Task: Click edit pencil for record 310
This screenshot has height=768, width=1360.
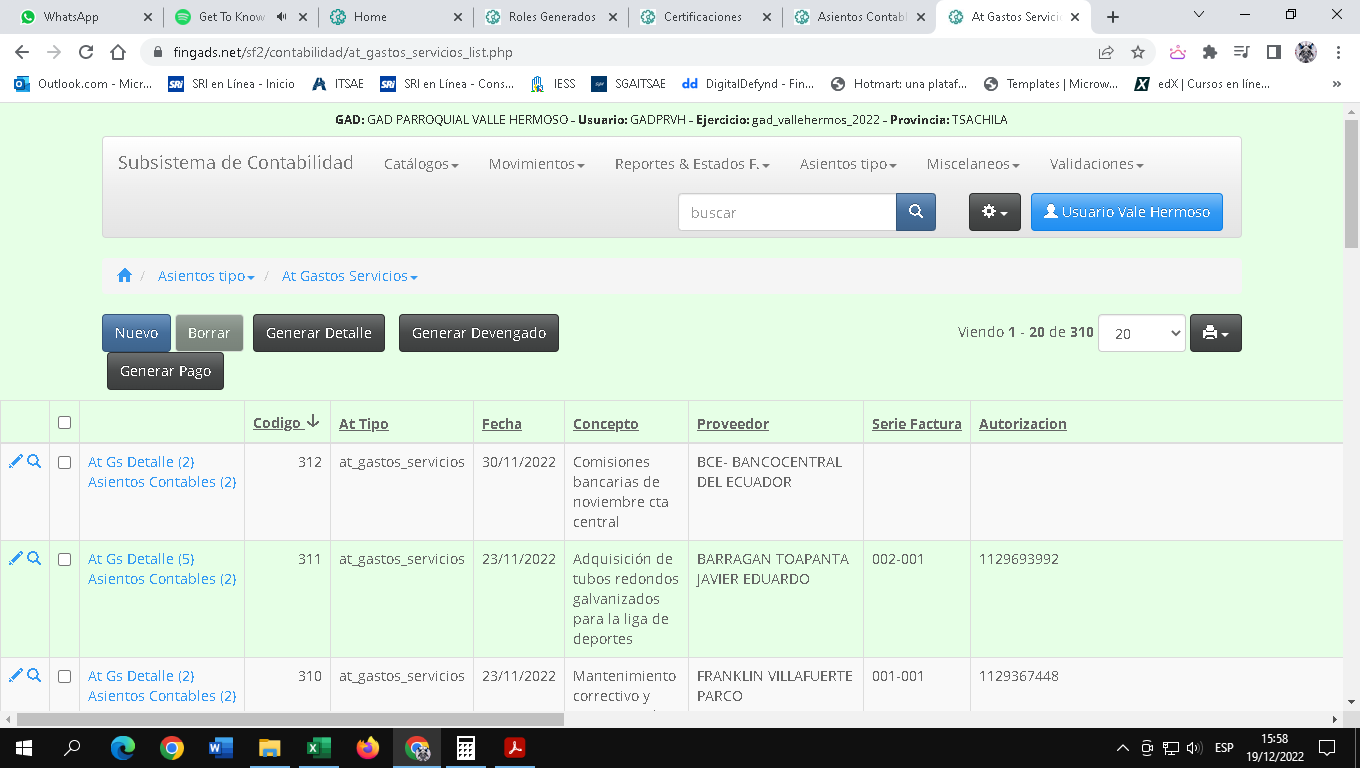Action: [x=15, y=675]
